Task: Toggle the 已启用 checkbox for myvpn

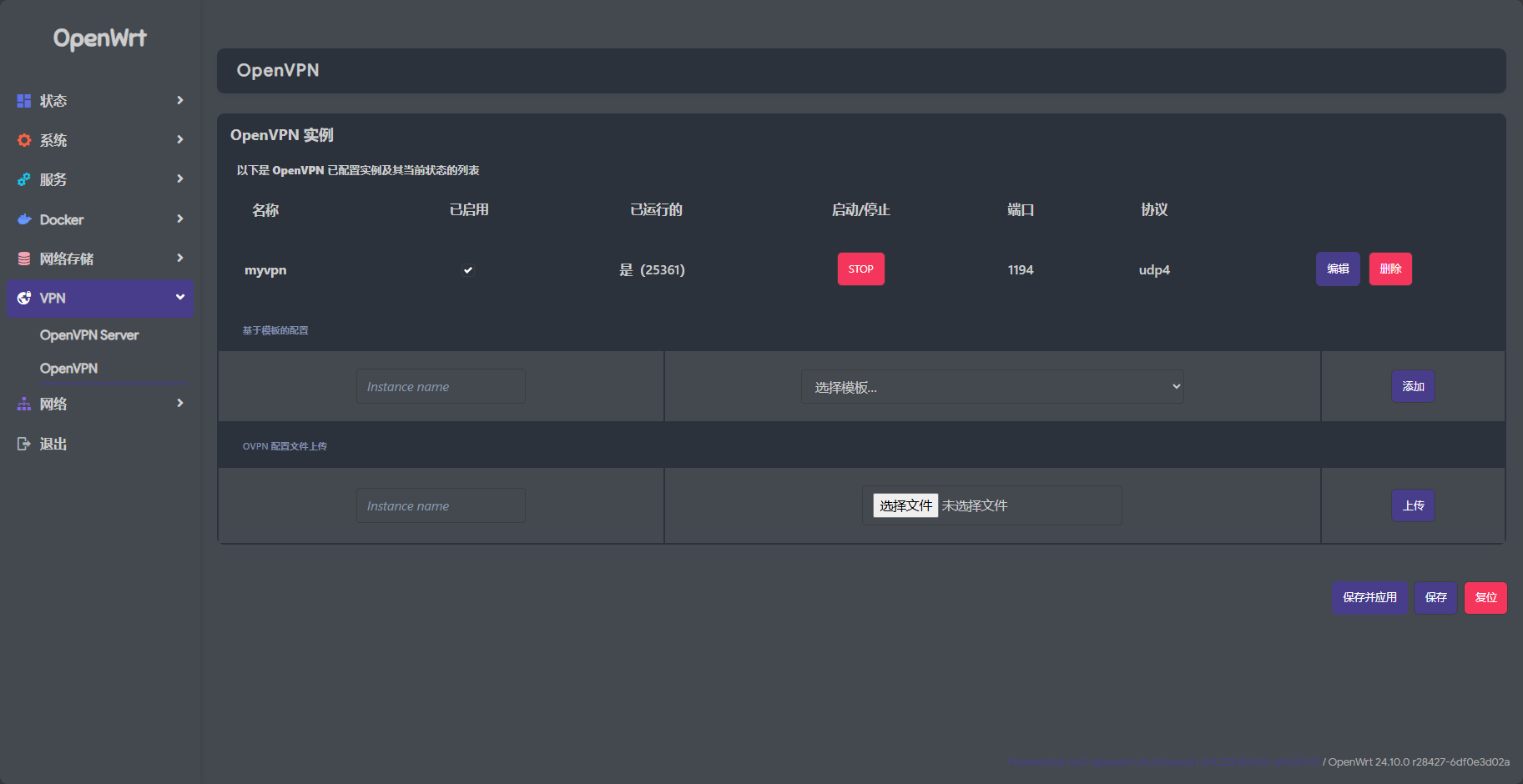Action: click(469, 269)
